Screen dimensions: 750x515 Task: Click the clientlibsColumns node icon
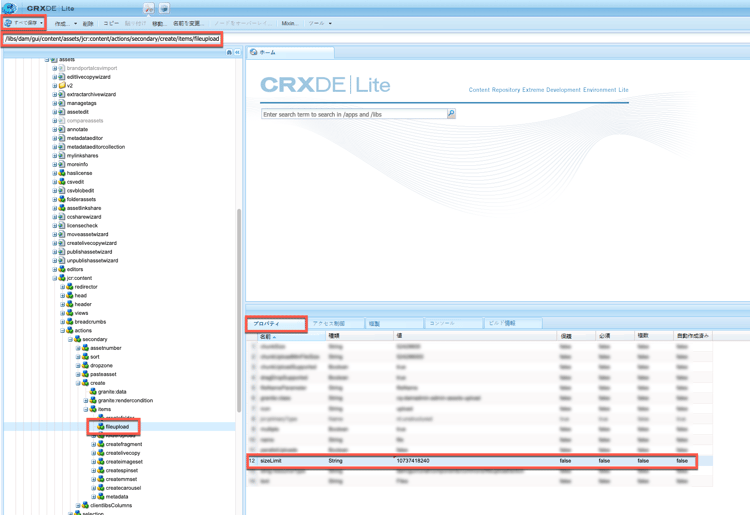coord(85,505)
